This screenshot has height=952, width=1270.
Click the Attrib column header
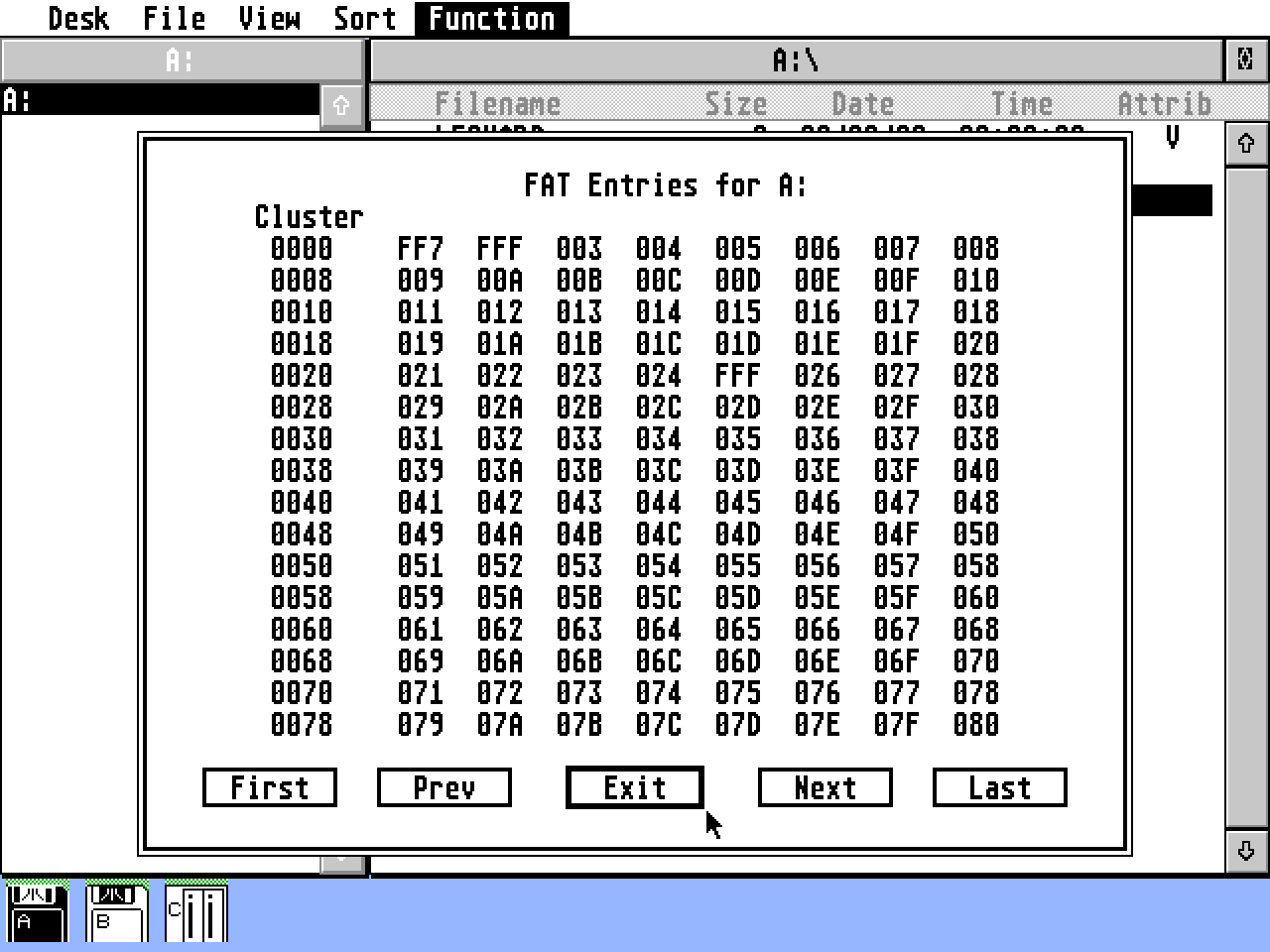(x=1165, y=103)
